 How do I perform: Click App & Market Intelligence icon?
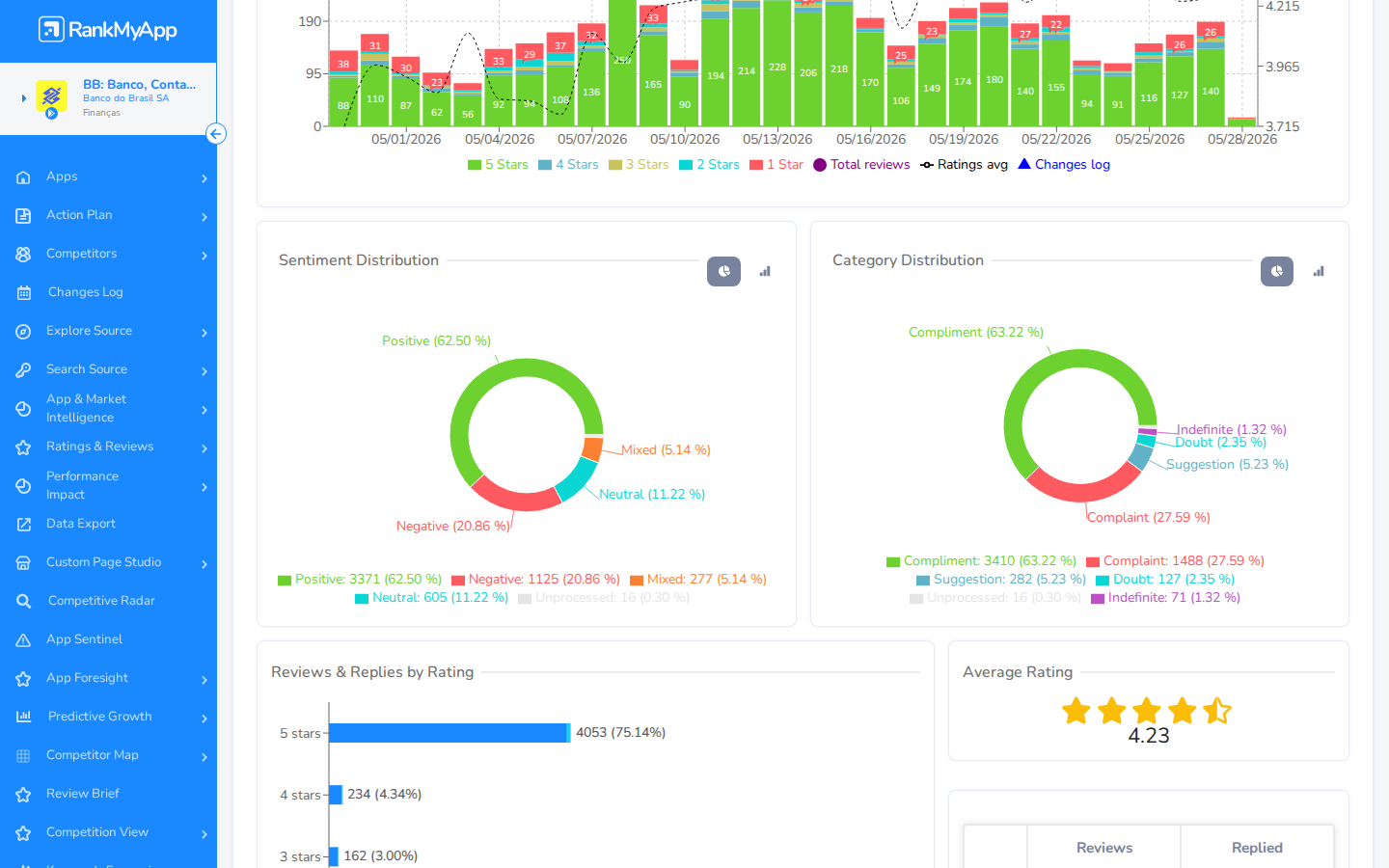(x=23, y=409)
